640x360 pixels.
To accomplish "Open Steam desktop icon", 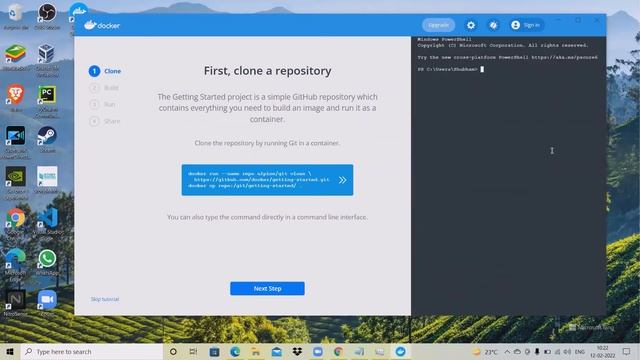I will (x=47, y=140).
